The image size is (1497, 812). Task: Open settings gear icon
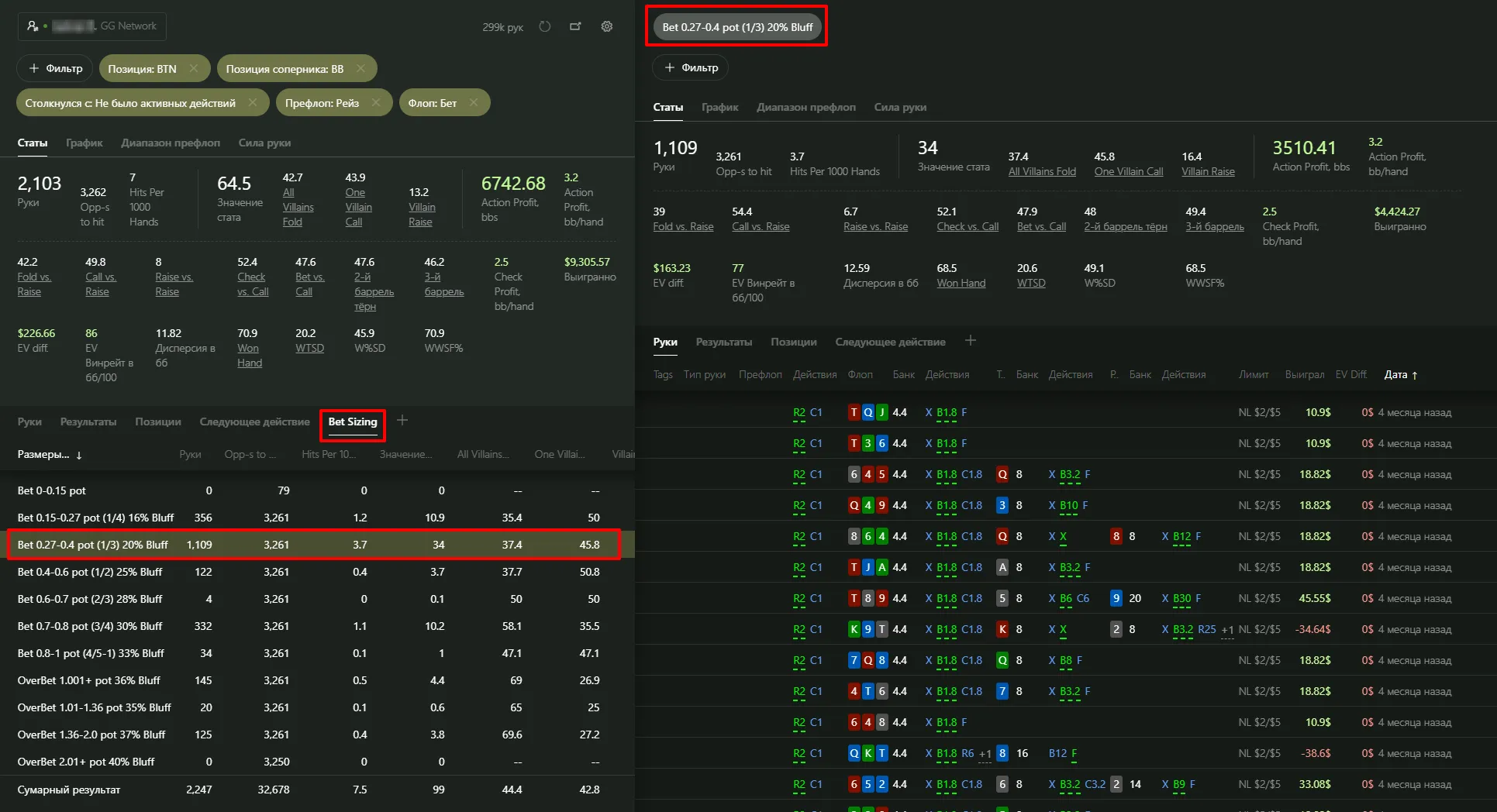(607, 26)
